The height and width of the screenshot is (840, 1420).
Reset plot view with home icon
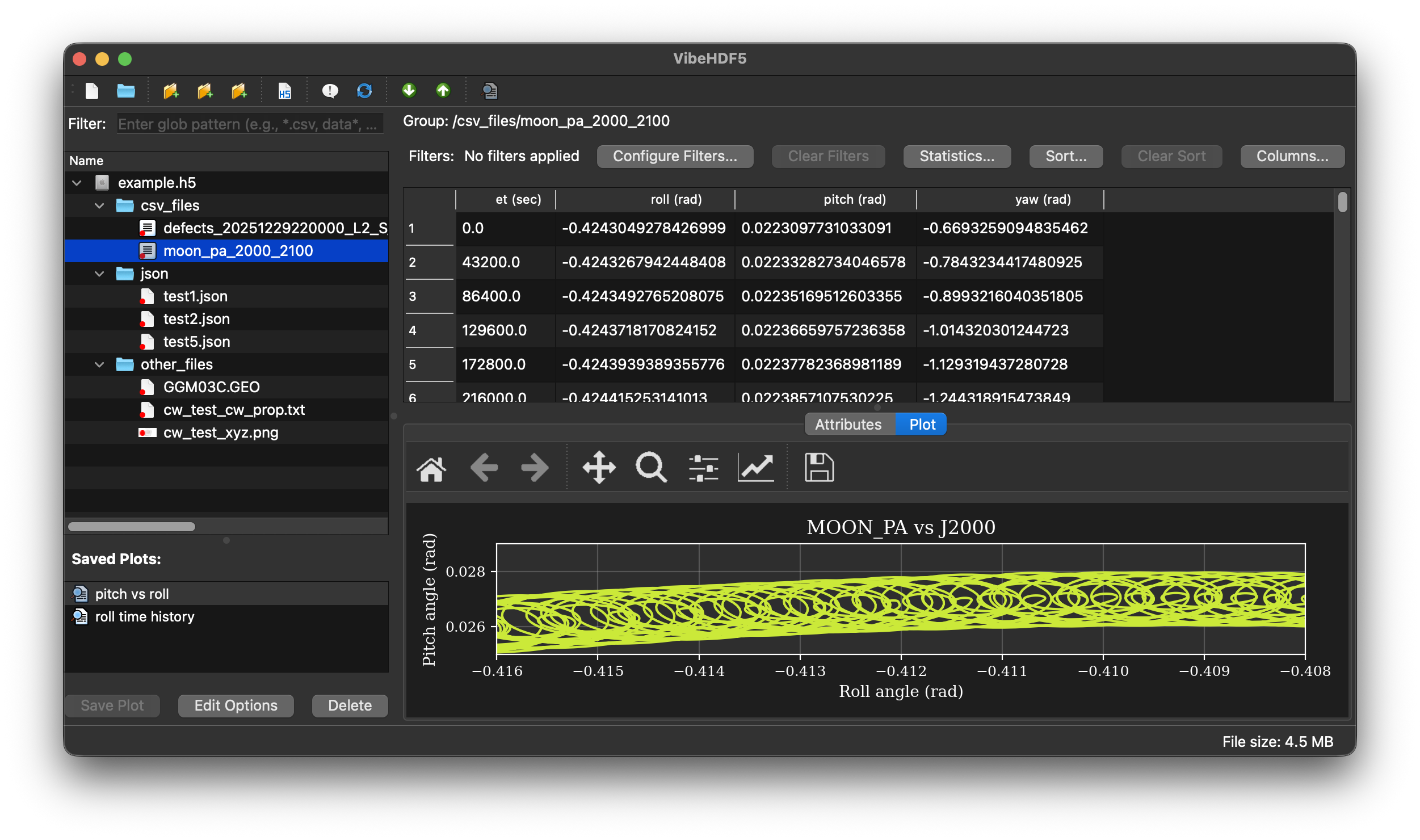pyautogui.click(x=431, y=468)
